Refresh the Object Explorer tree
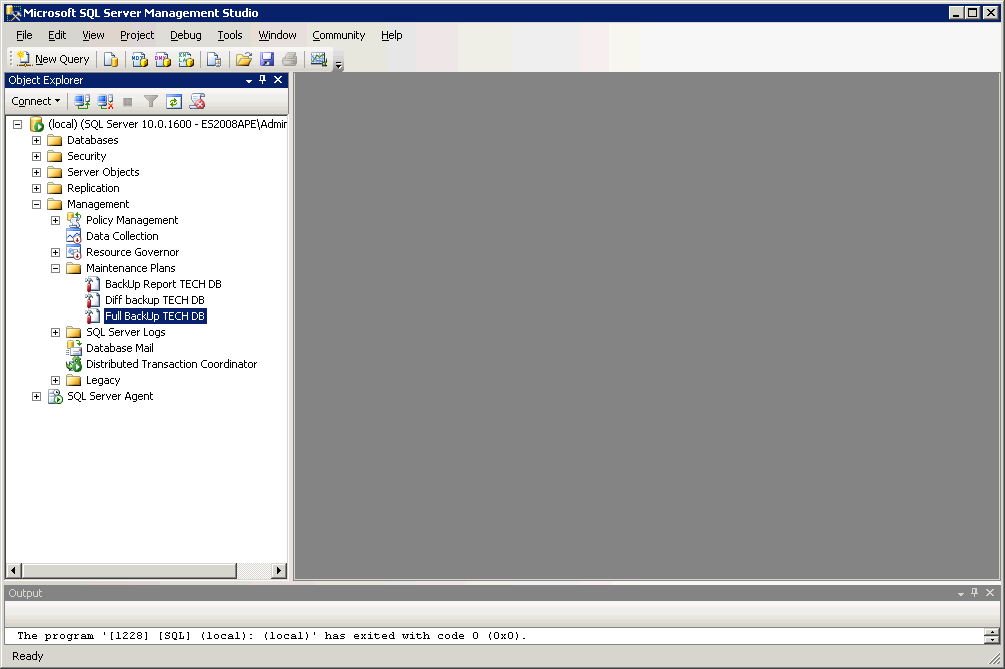The width and height of the screenshot is (1005, 669). (174, 101)
